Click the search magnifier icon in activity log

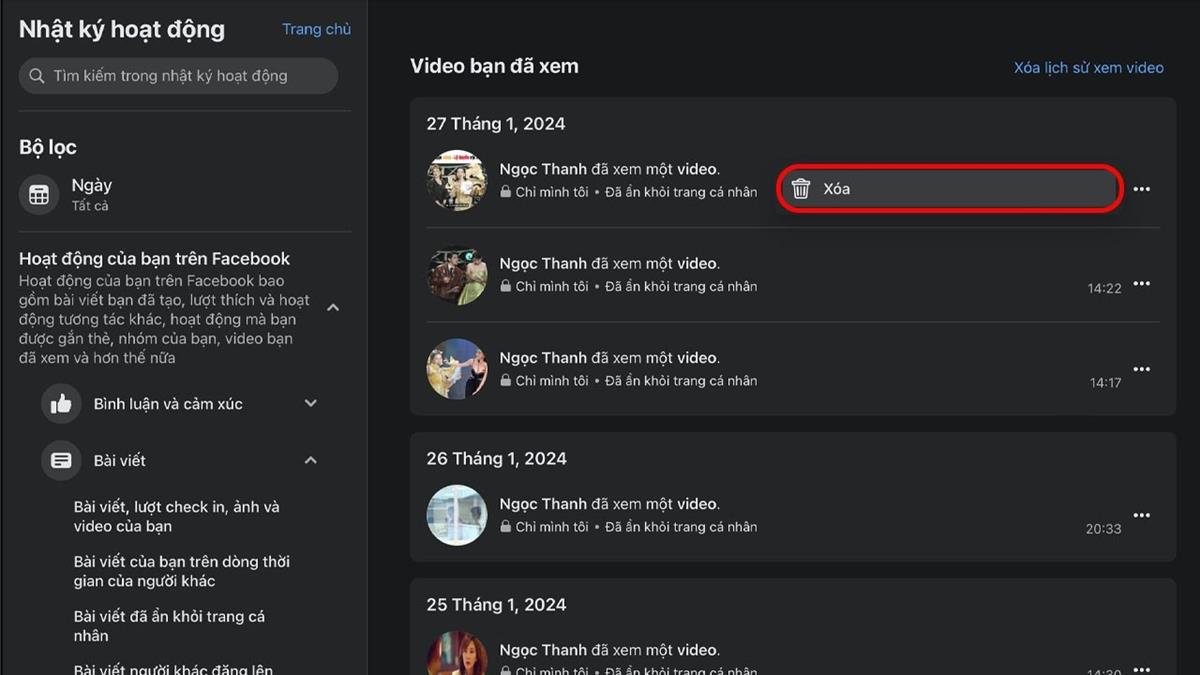tap(37, 76)
